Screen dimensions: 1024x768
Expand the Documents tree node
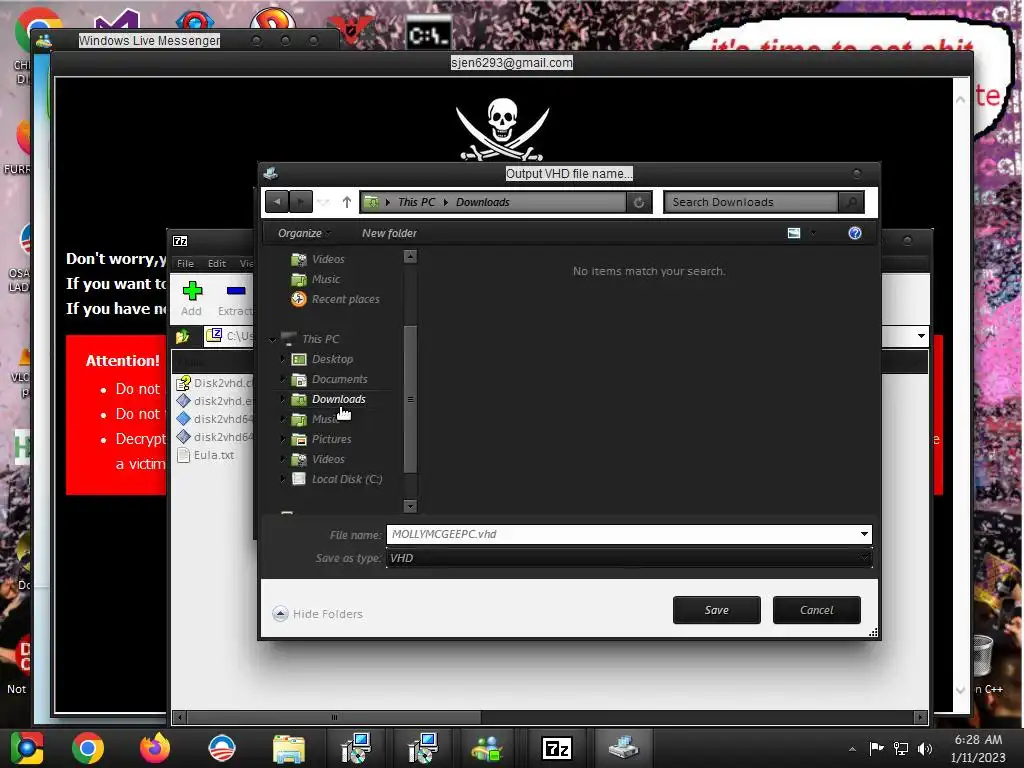(282, 379)
